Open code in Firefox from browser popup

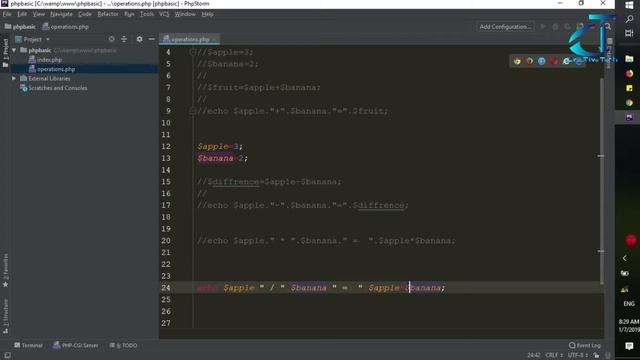[529, 61]
